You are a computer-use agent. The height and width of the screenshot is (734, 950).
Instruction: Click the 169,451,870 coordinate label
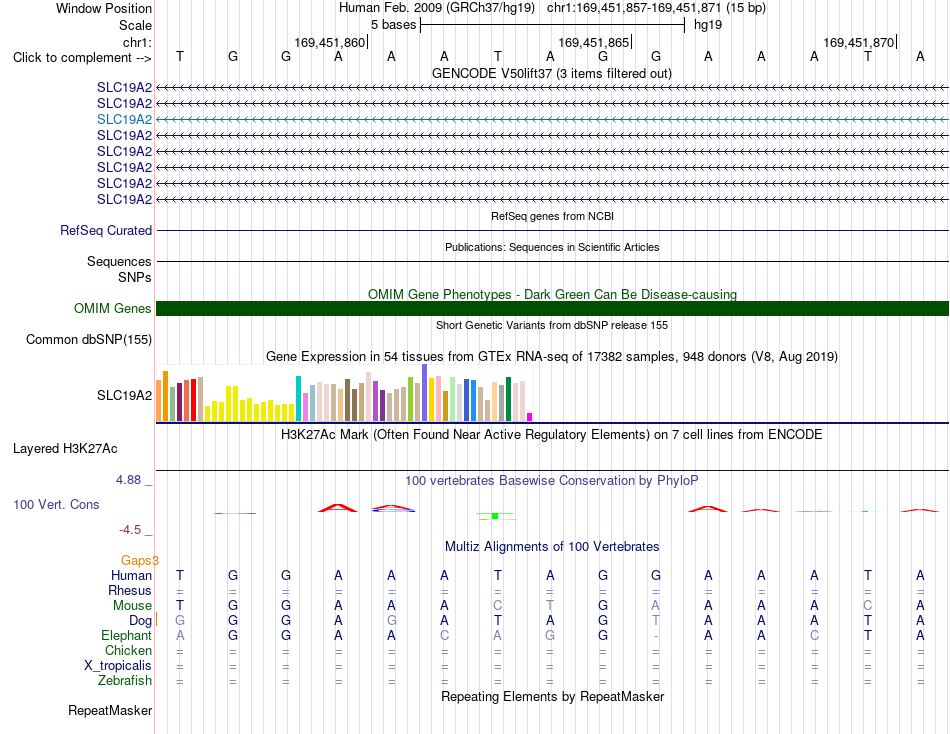[859, 42]
